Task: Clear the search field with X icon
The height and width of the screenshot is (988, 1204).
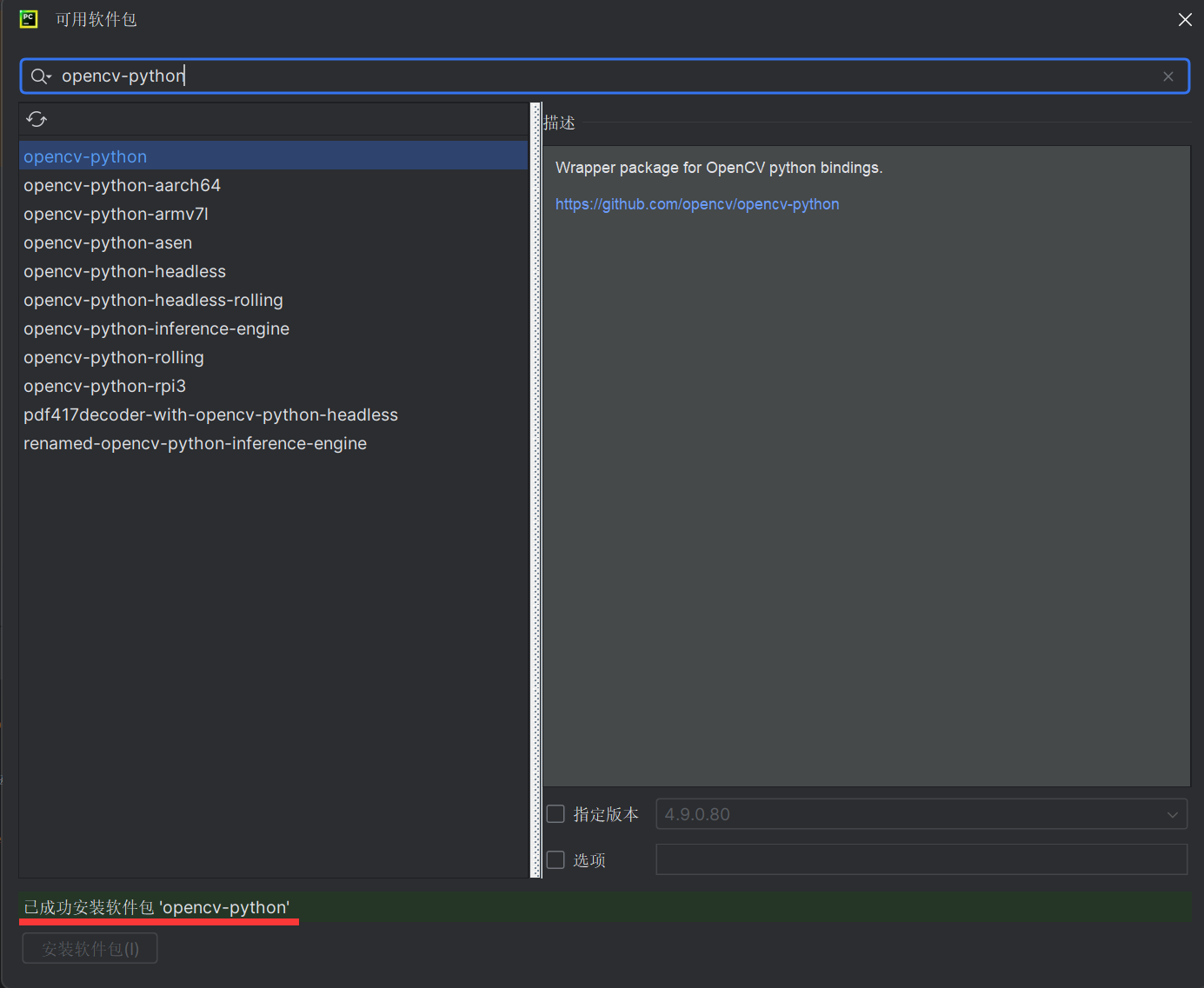Action: (1167, 76)
